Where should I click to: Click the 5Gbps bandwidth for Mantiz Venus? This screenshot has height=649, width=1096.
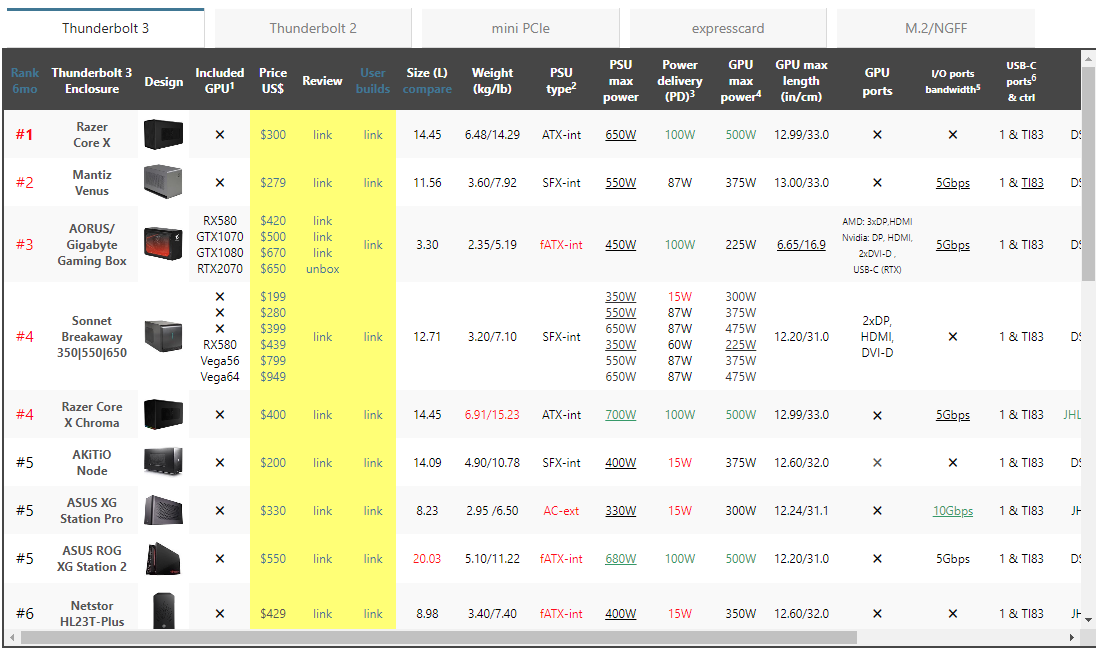953,183
